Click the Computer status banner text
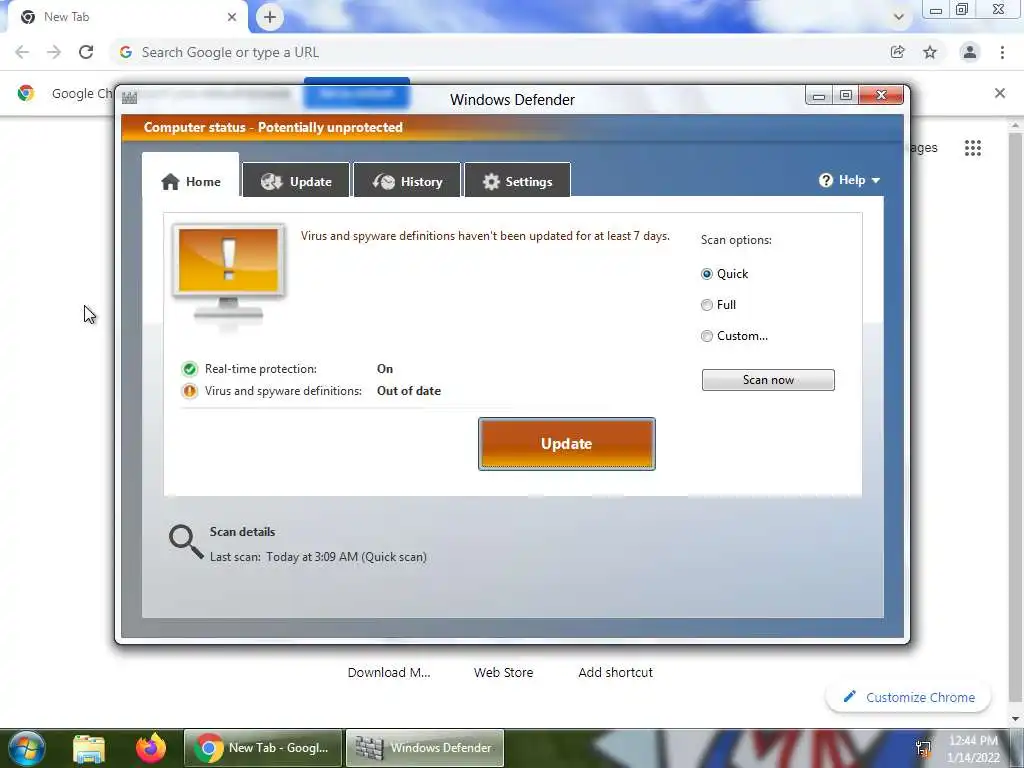Viewport: 1024px width, 768px height. (273, 127)
